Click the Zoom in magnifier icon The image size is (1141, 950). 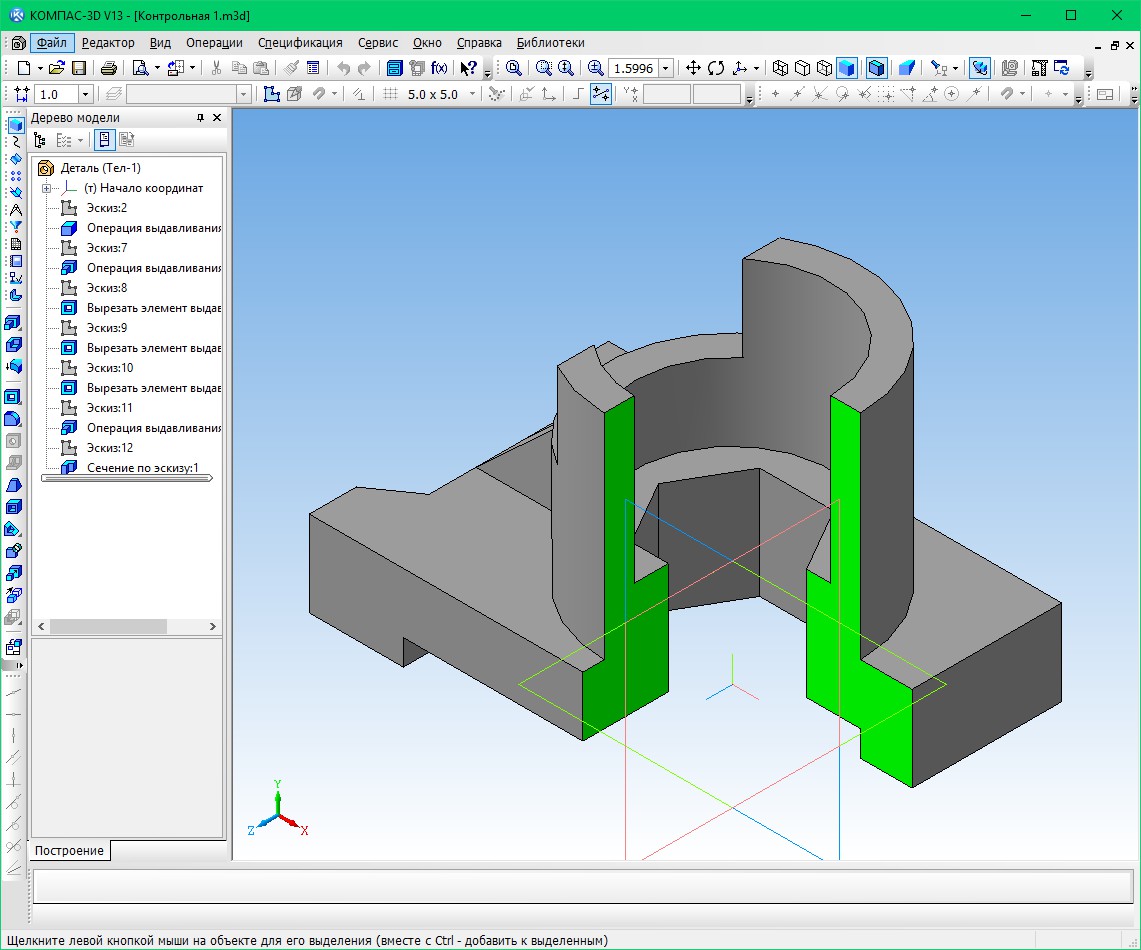point(596,68)
